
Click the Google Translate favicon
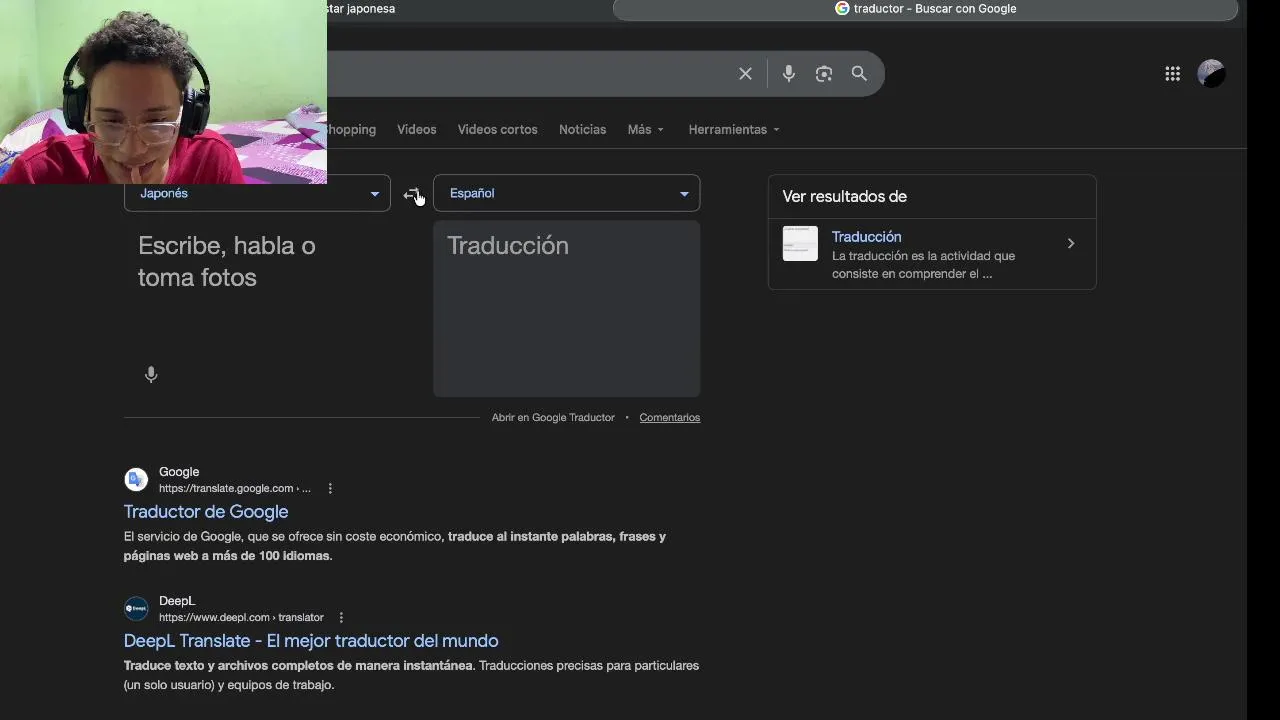point(136,480)
